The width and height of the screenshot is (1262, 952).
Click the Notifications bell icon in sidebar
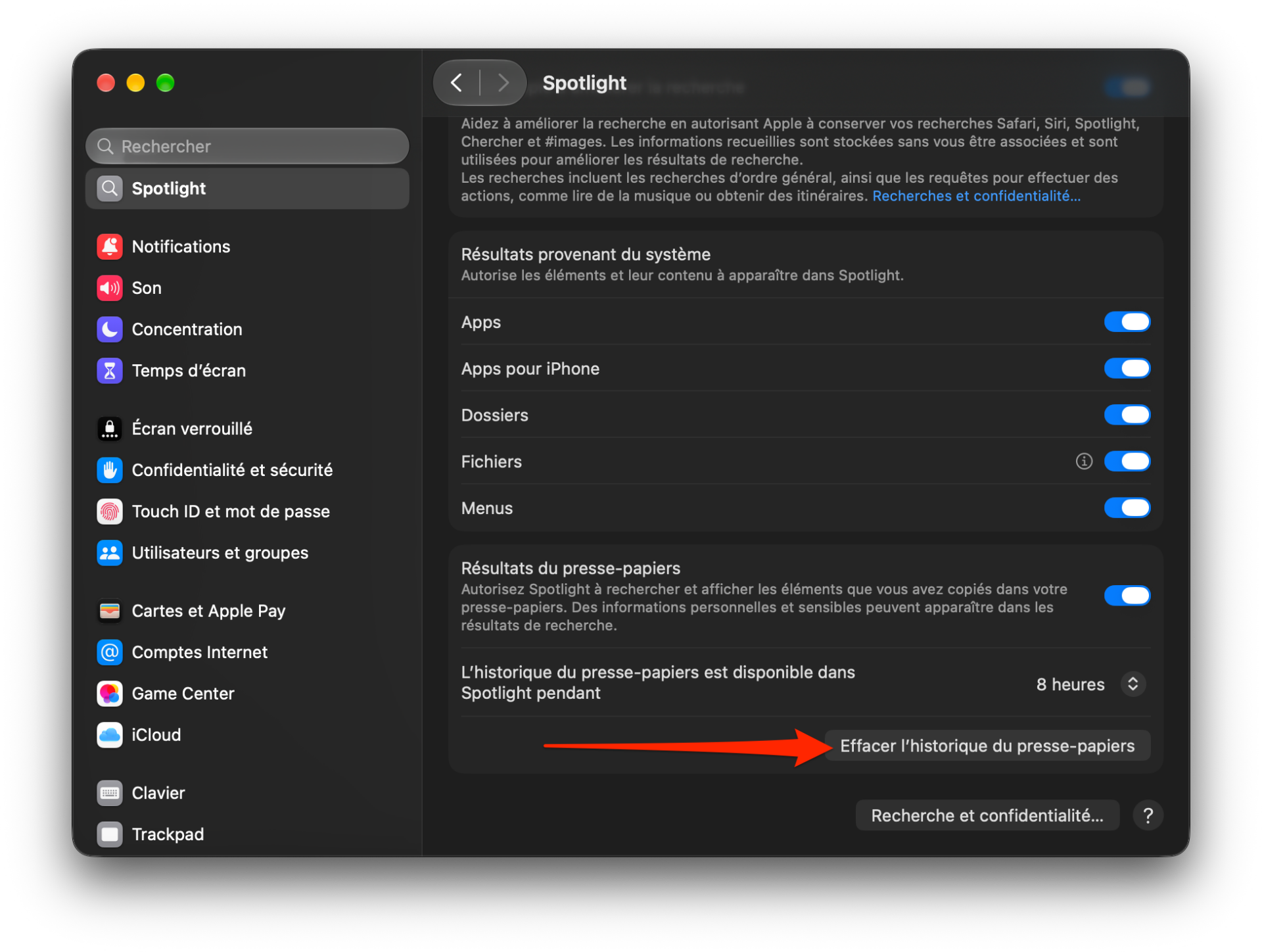[x=110, y=247]
